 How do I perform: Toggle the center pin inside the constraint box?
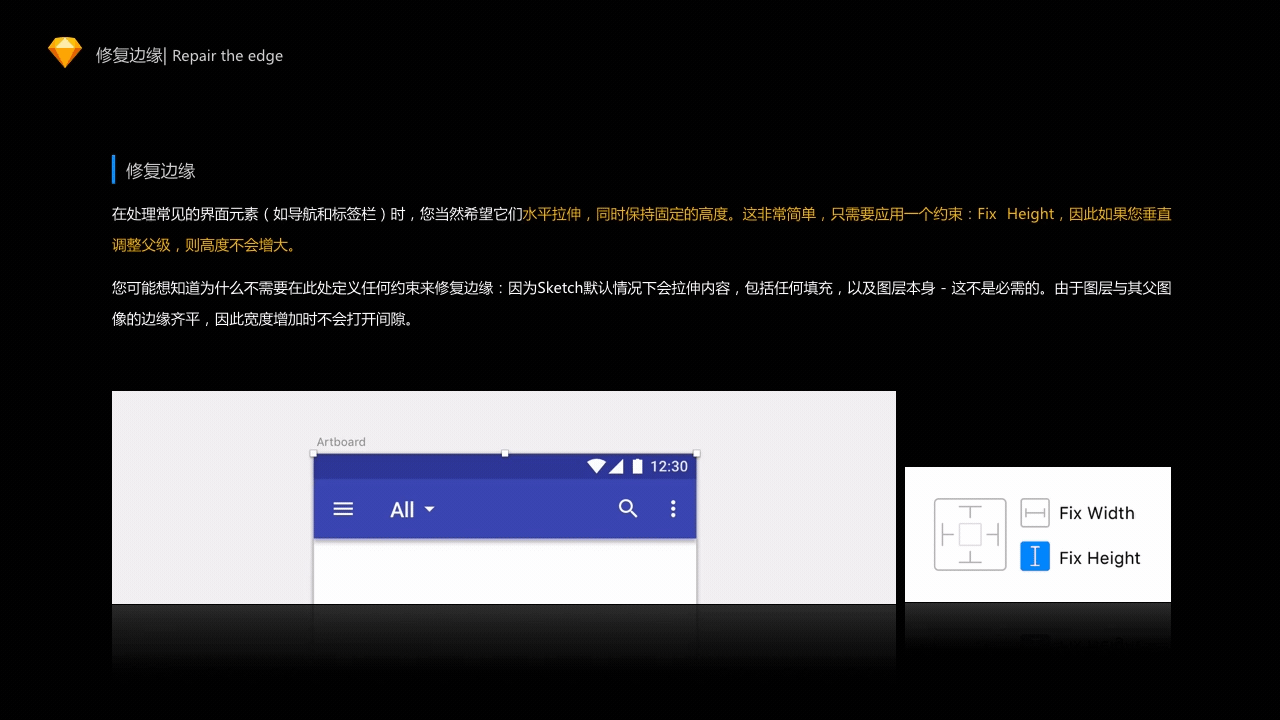(969, 534)
